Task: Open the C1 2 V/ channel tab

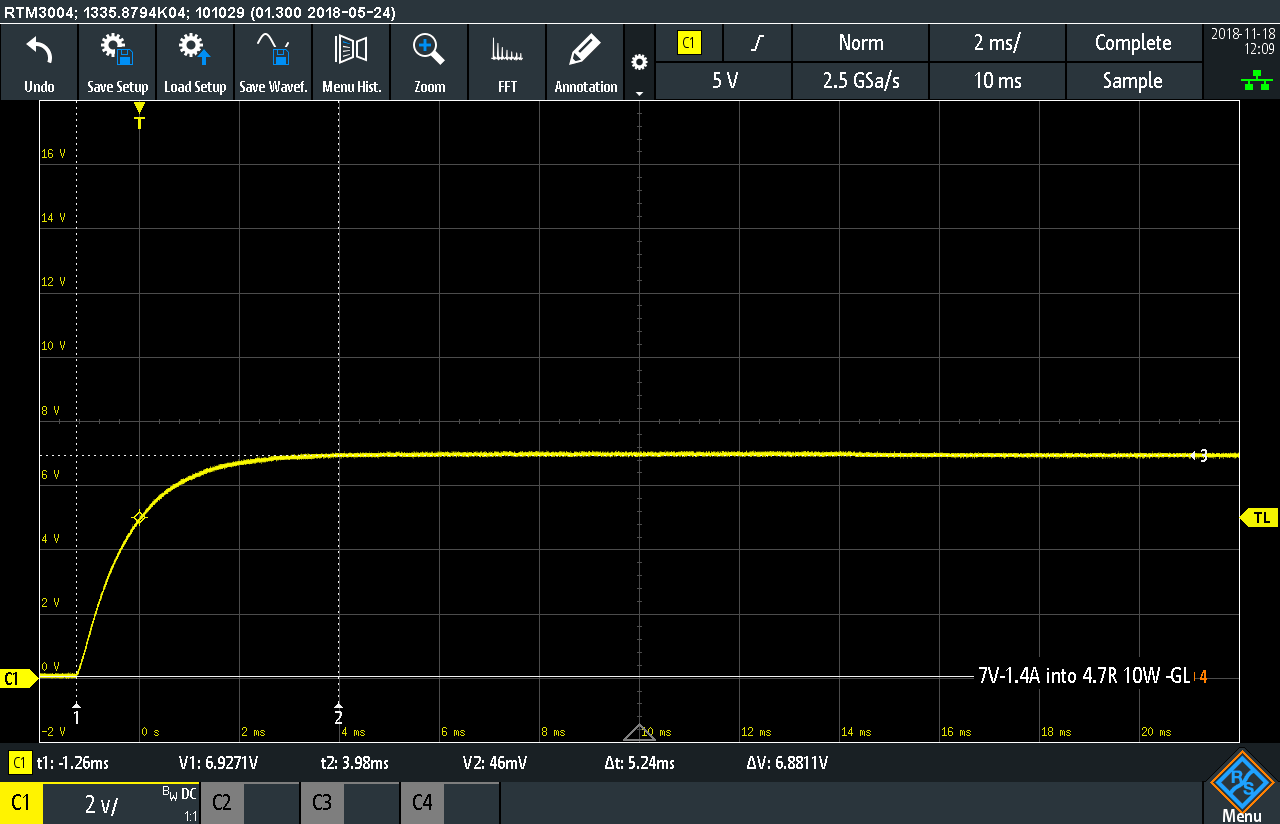Action: click(100, 803)
